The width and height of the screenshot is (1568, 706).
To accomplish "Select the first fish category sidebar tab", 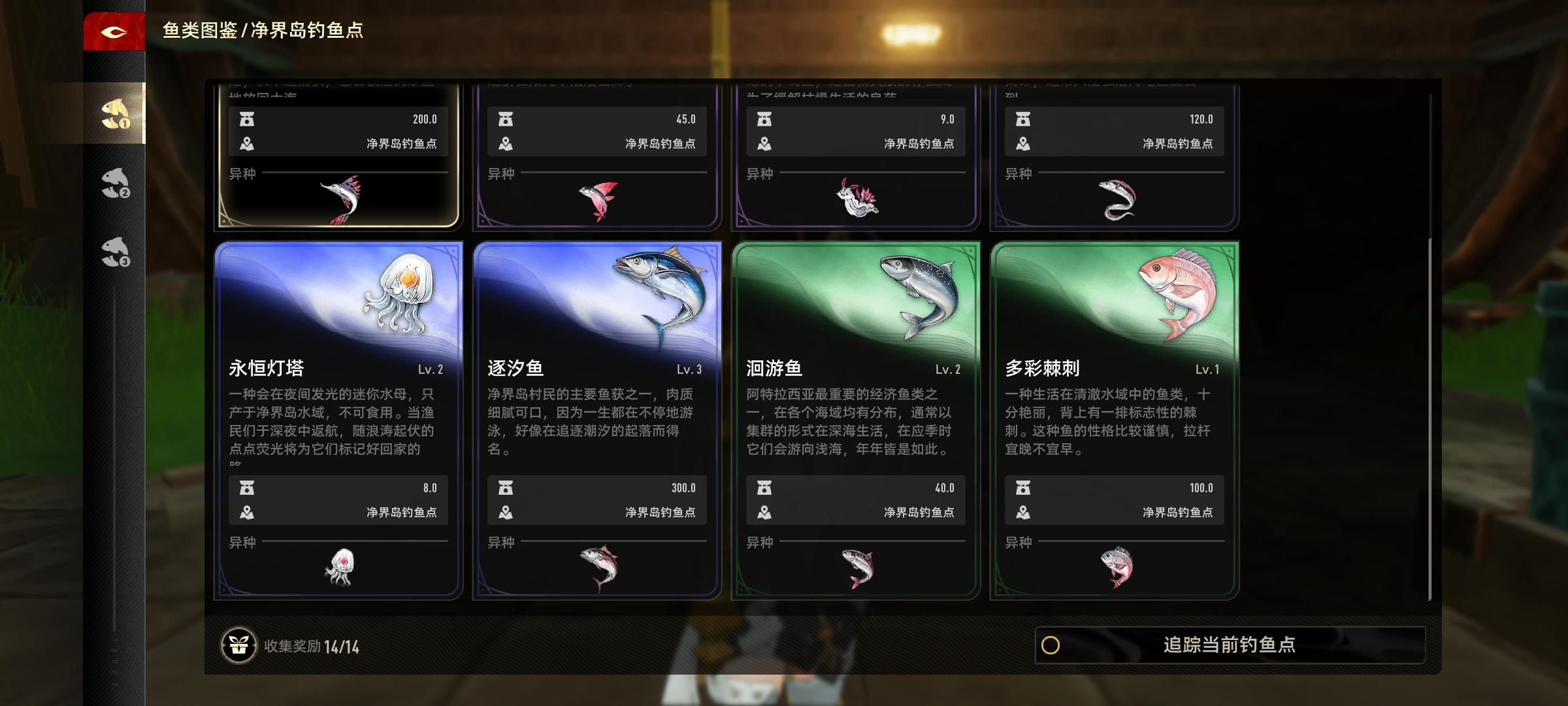I will (114, 113).
